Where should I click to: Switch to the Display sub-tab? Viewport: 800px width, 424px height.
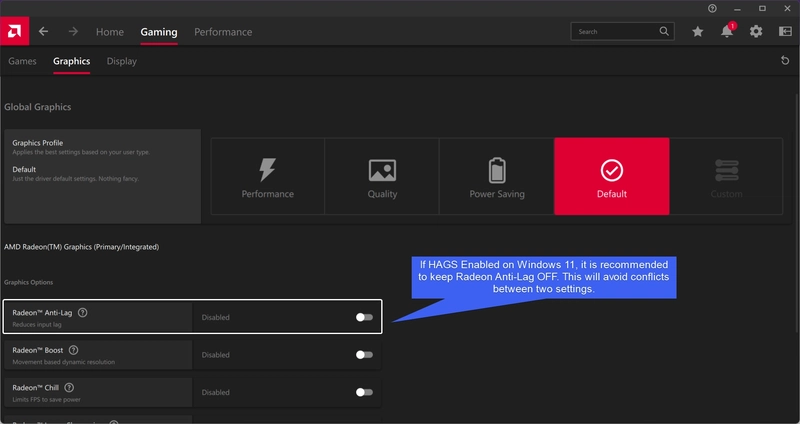coord(121,61)
